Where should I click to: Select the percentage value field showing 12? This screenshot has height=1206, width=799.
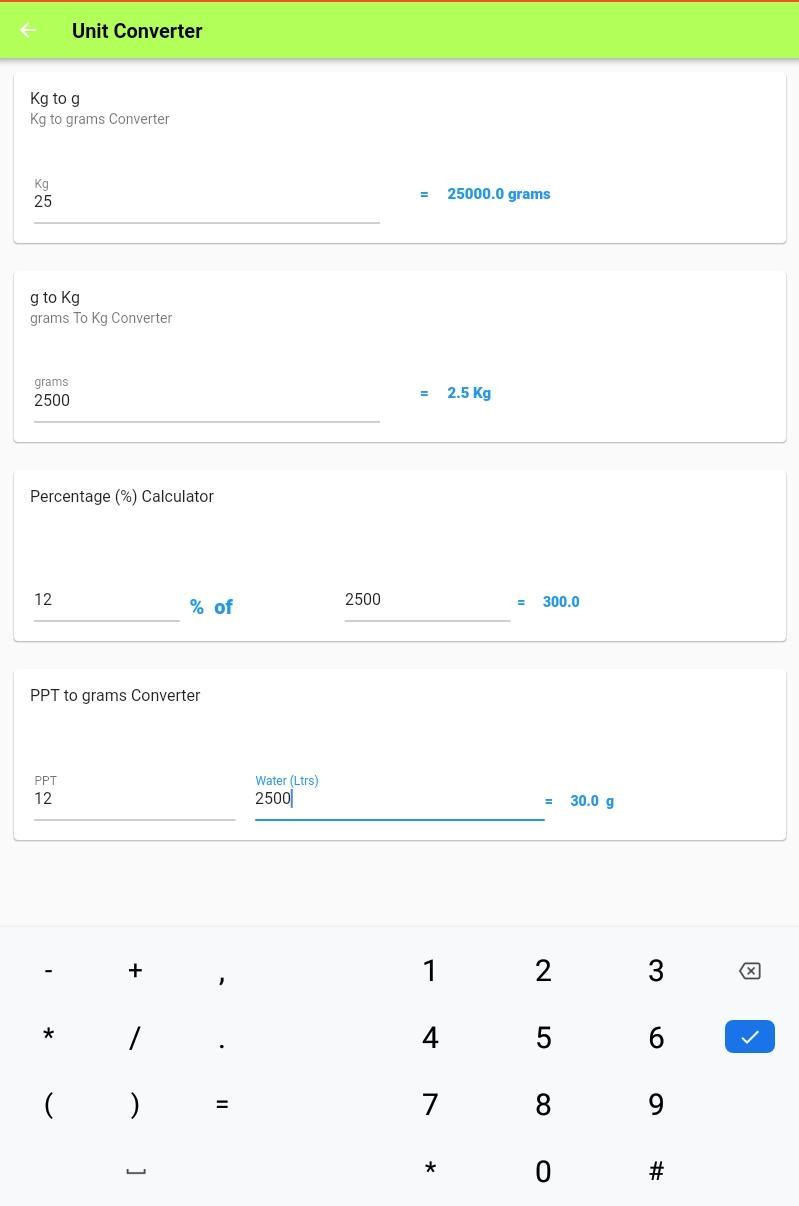point(107,600)
